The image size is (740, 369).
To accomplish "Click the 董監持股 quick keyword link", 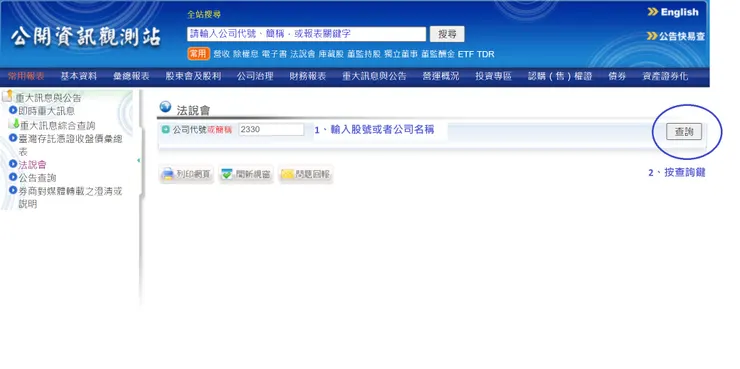I will [363, 54].
